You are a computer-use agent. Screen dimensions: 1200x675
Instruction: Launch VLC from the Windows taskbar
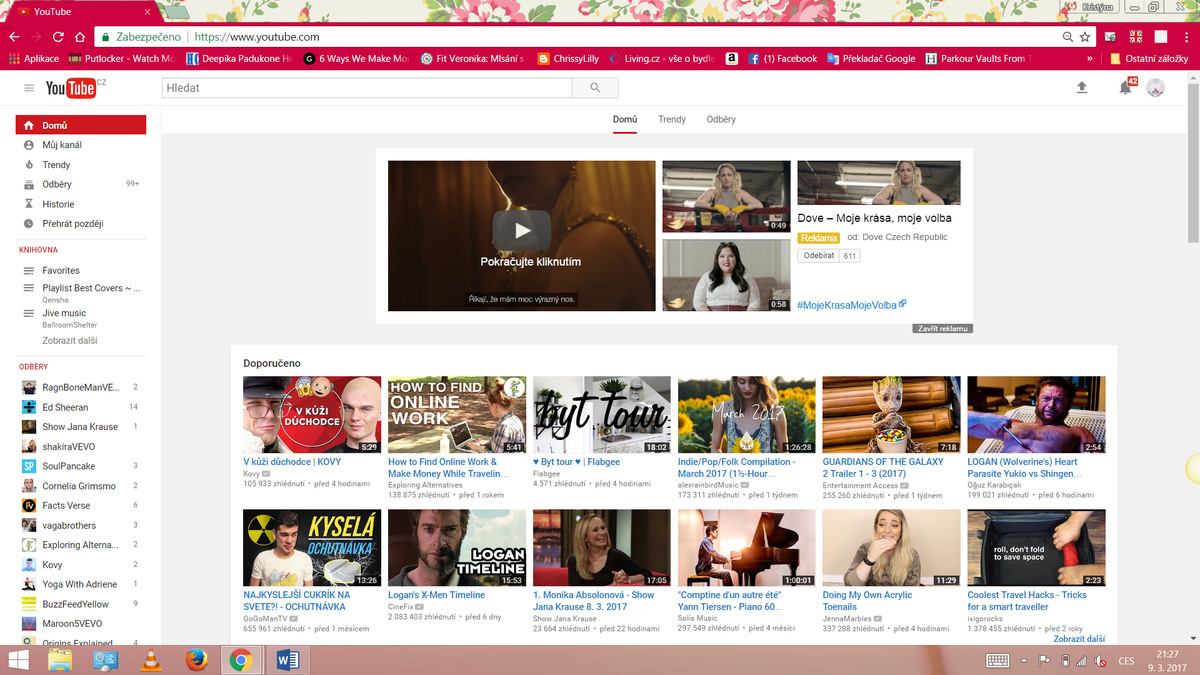tap(151, 660)
